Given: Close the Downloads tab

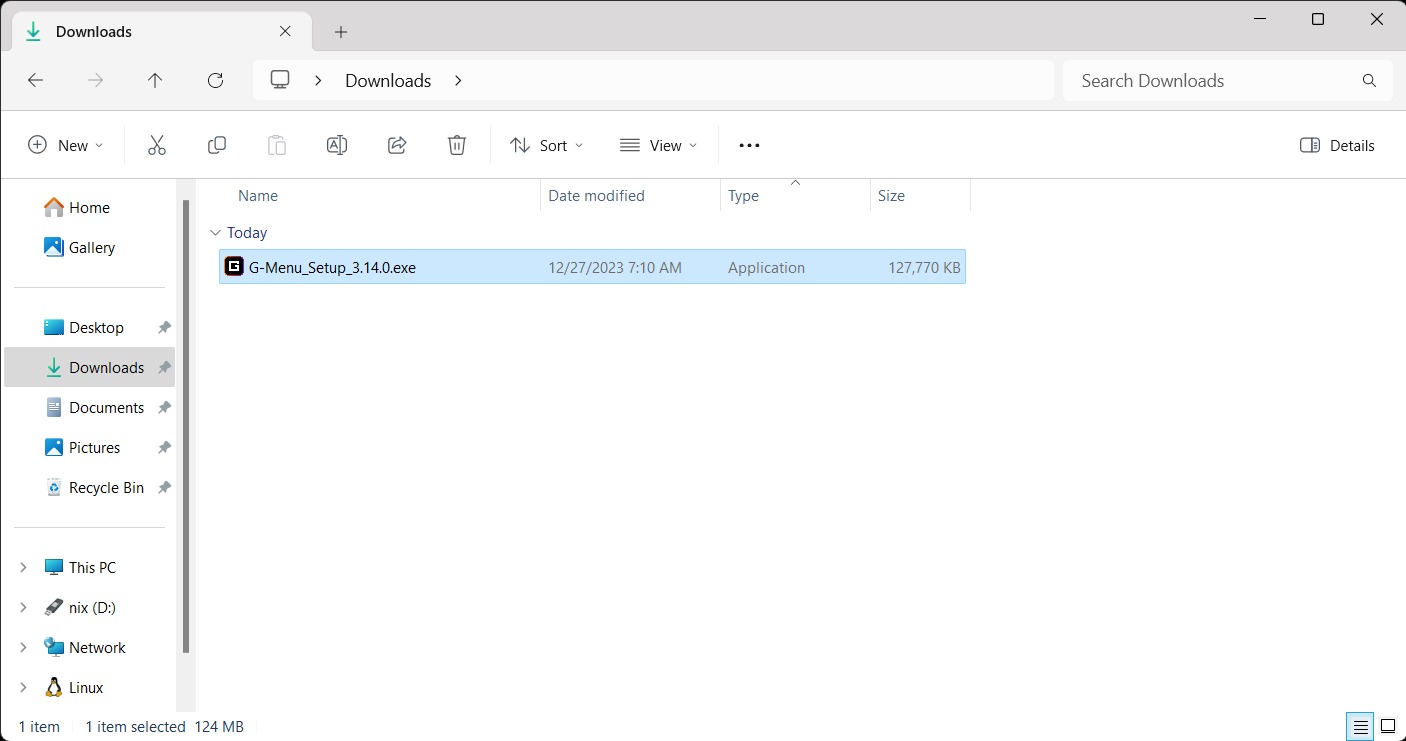Looking at the screenshot, I should pyautogui.click(x=285, y=31).
